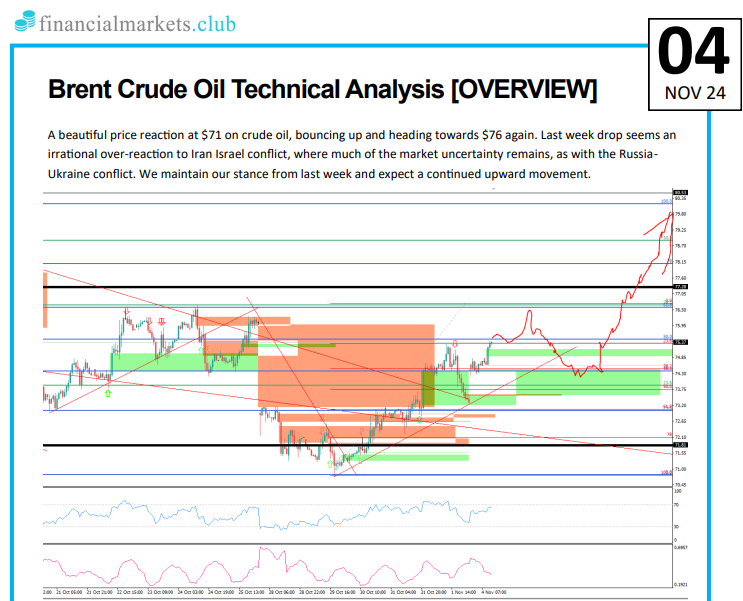The height and width of the screenshot is (601, 743).
Task: Select the large '04' date badge number
Action: click(x=694, y=53)
